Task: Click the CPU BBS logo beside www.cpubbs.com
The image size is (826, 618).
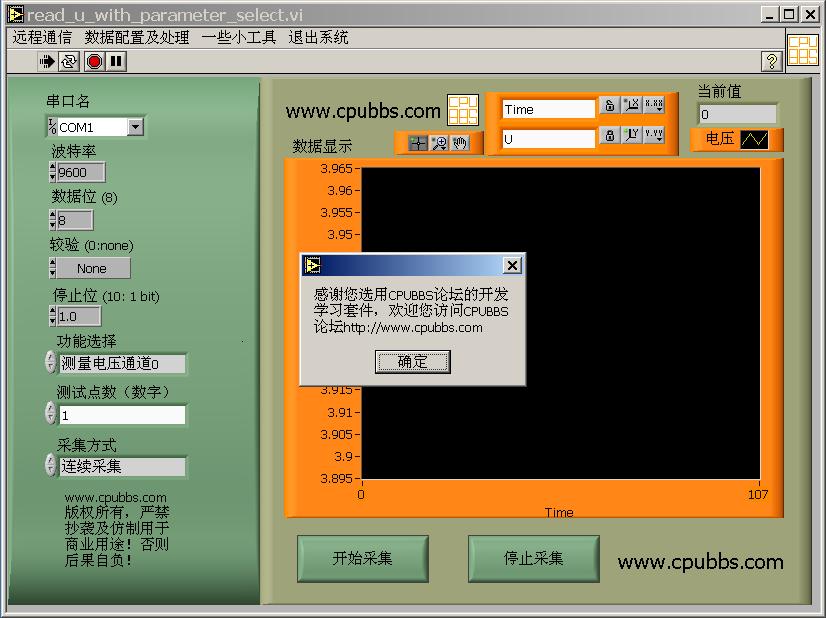Action: 463,110
